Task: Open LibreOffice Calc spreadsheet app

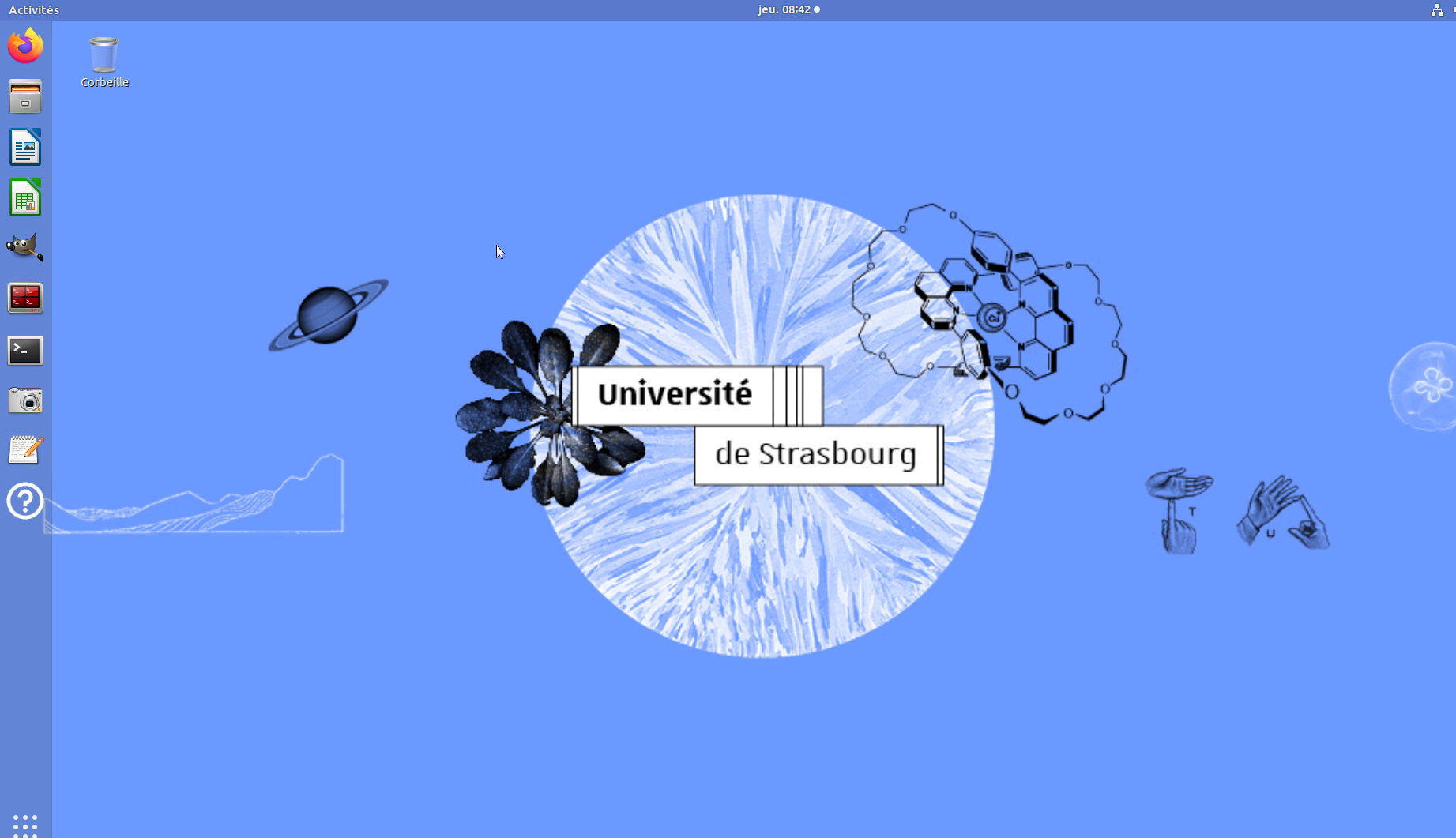Action: pyautogui.click(x=25, y=198)
